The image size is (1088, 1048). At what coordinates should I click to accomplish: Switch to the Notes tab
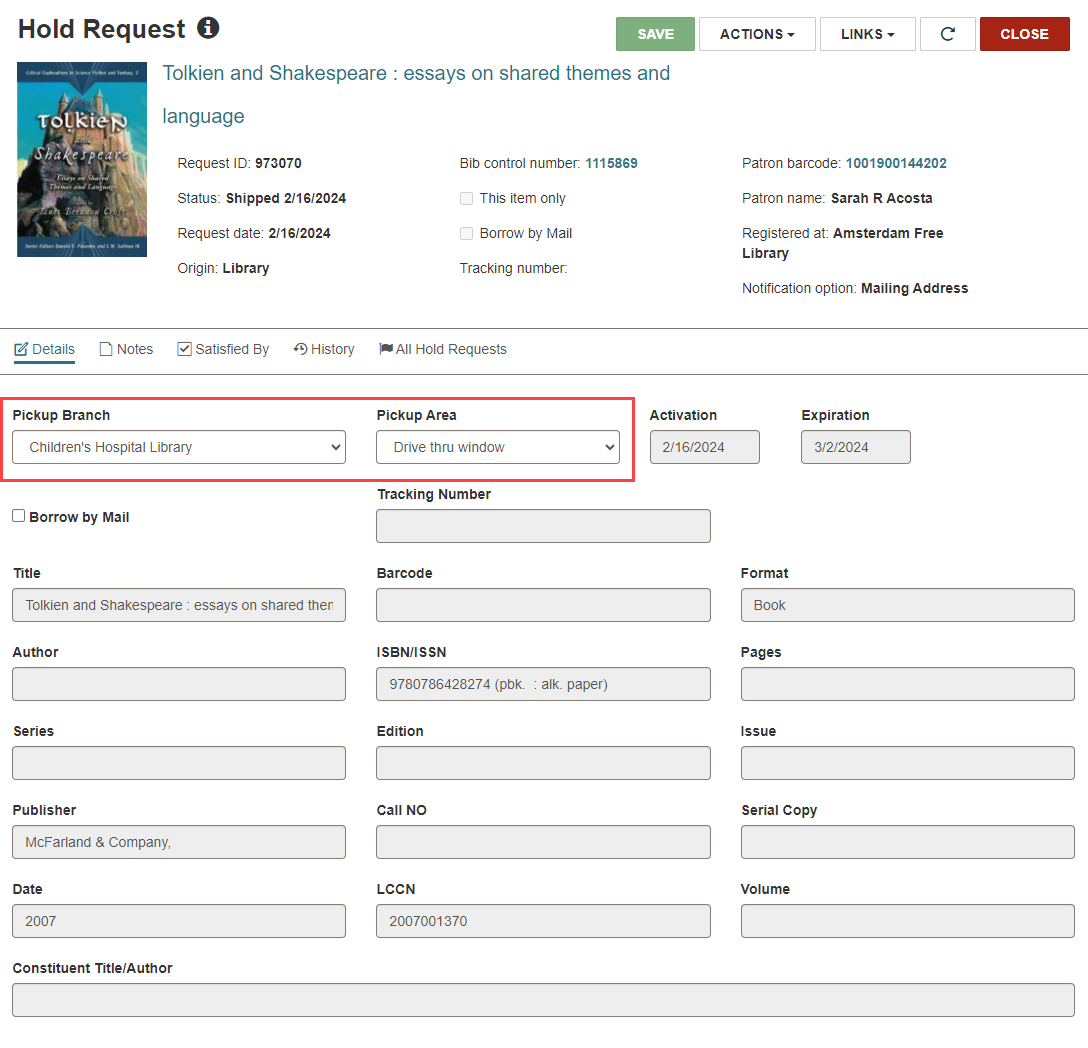(x=126, y=349)
